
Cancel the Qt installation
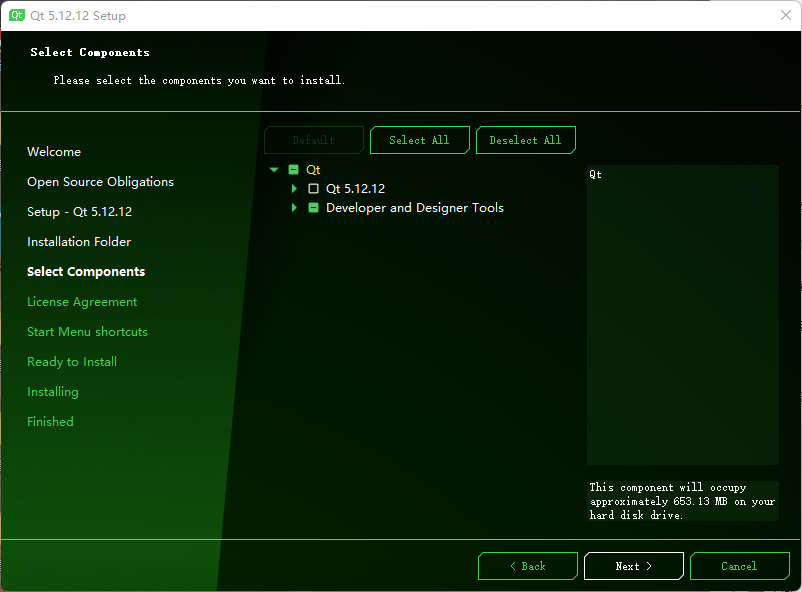(x=739, y=566)
